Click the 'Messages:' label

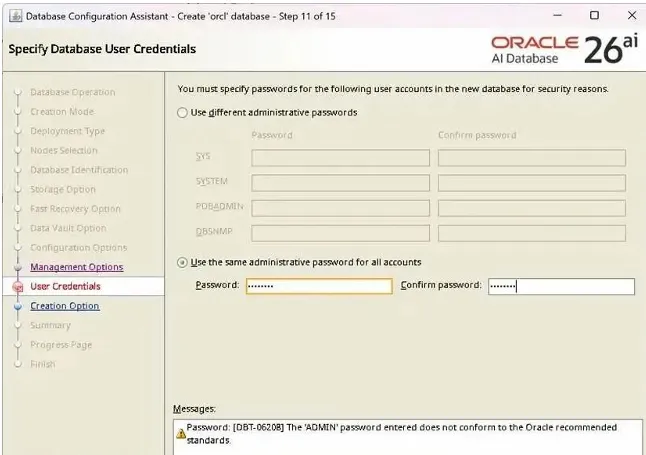[x=194, y=409]
